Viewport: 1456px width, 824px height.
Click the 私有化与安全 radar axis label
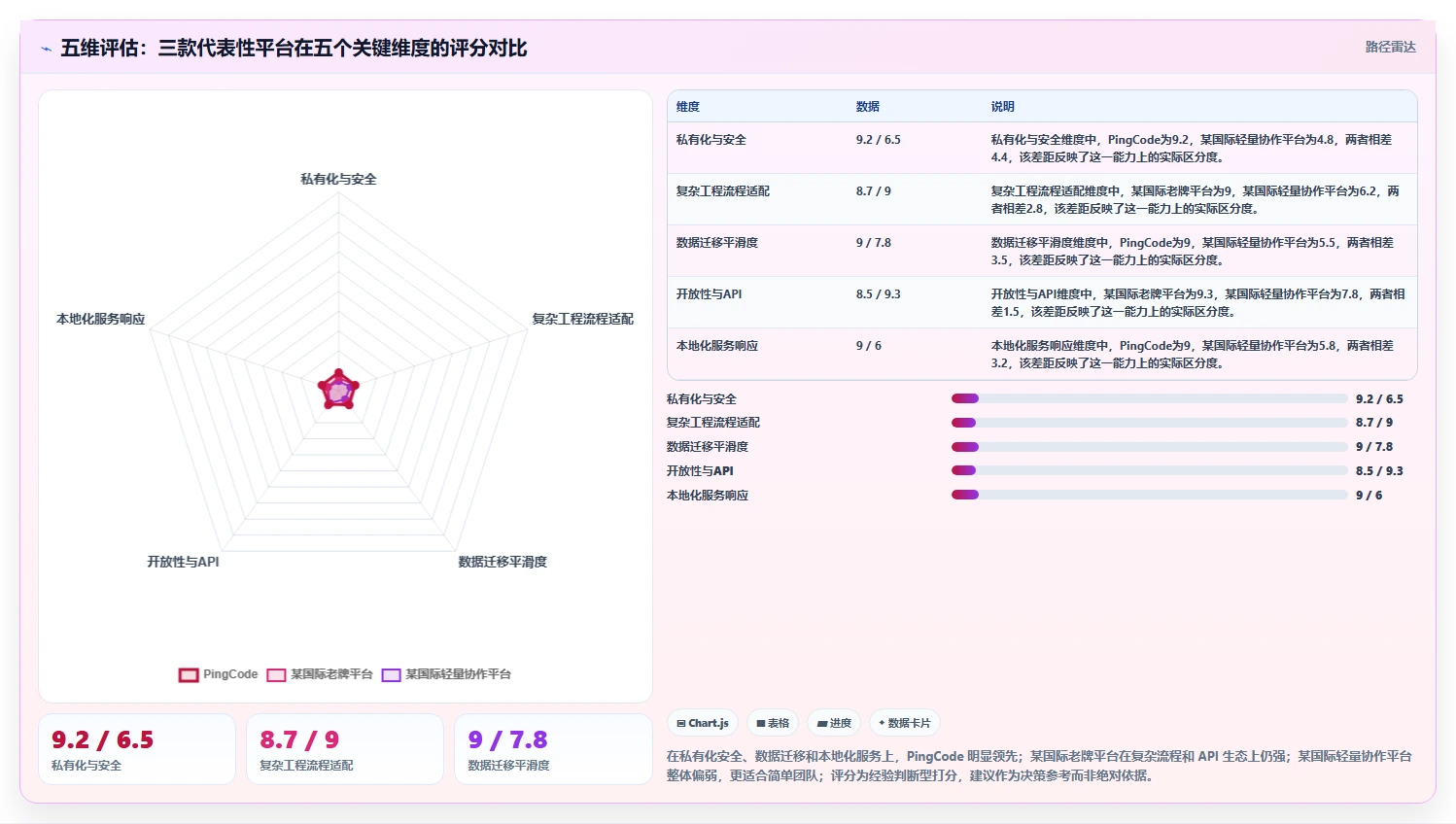pos(338,179)
